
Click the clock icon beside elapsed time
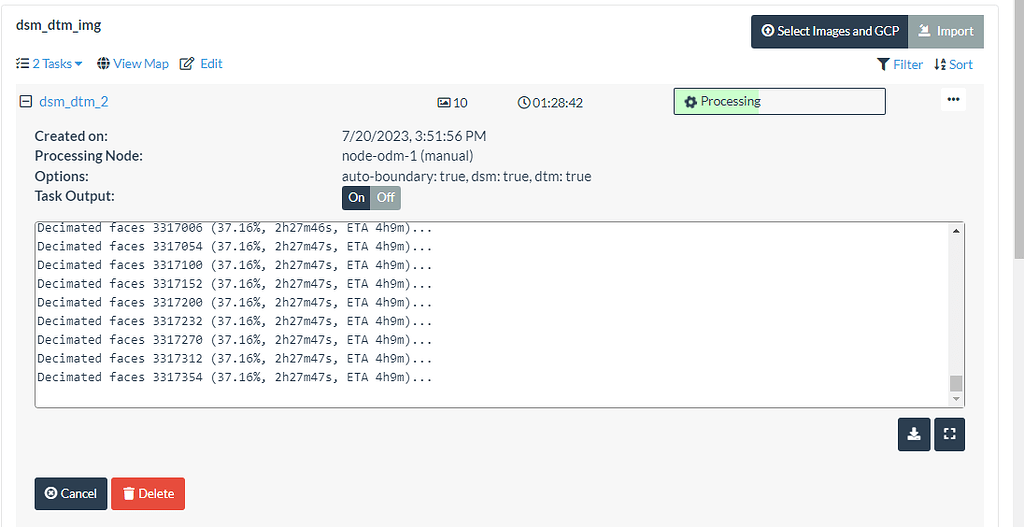click(x=523, y=102)
